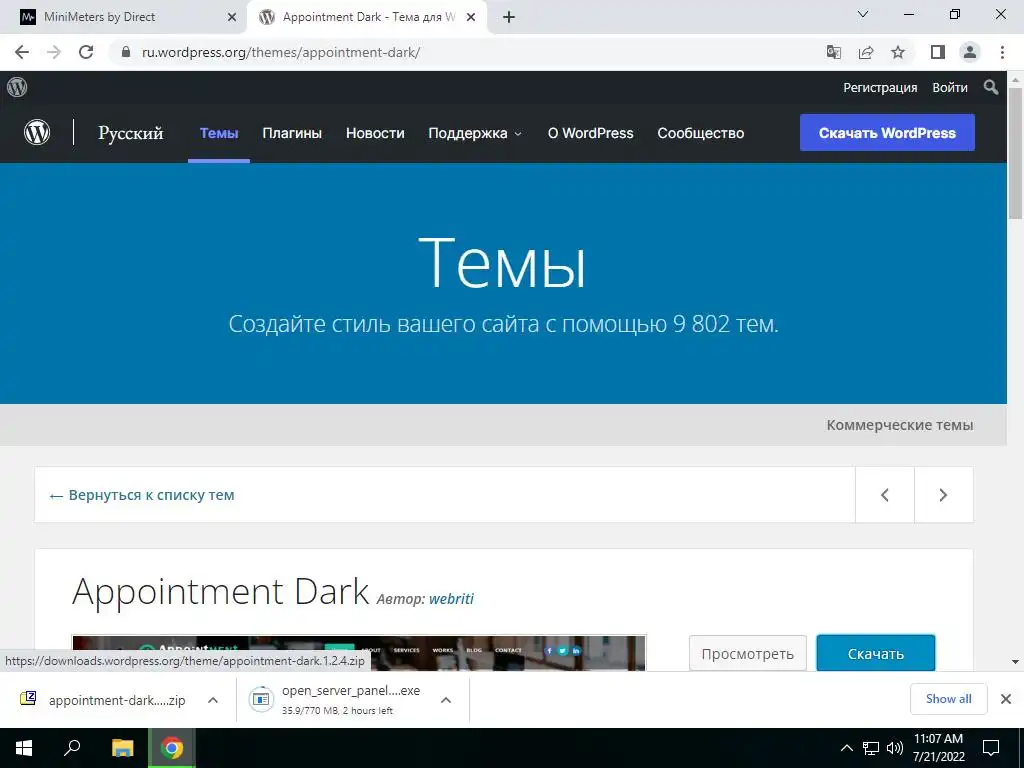The width and height of the screenshot is (1024, 768).
Task: Open the network tray icon
Action: [871, 748]
